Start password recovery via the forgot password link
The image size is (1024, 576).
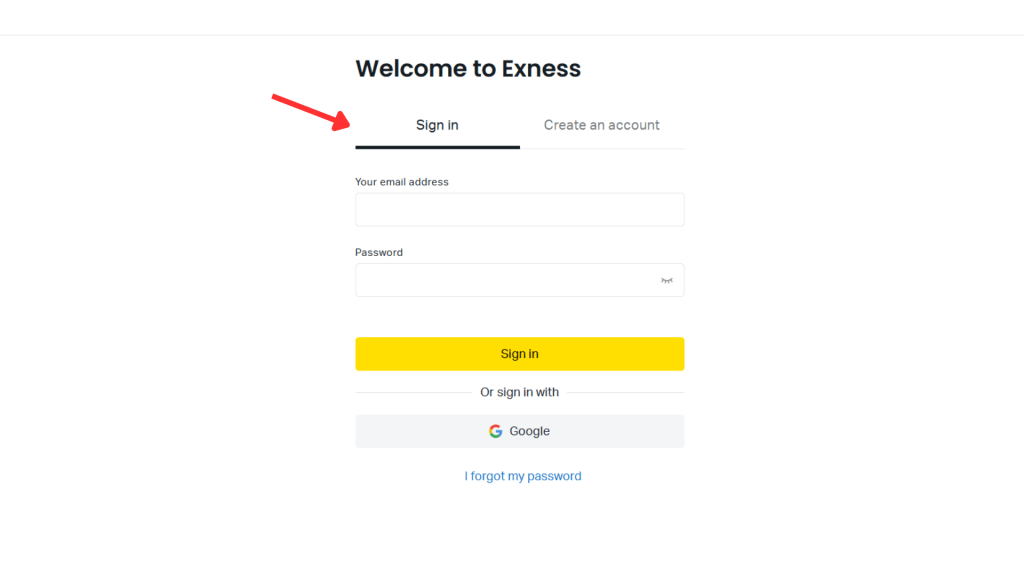coord(523,476)
